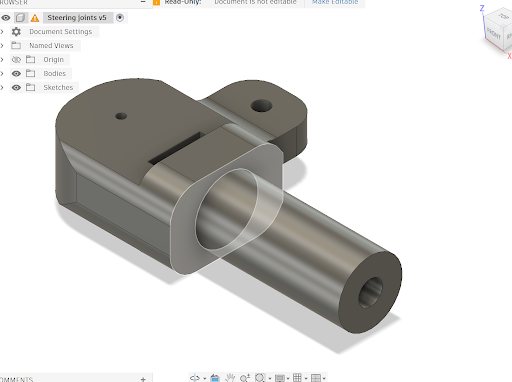Image resolution: width=512 pixels, height=382 pixels.
Task: Click the Document Settings gear icon
Action: tap(16, 32)
